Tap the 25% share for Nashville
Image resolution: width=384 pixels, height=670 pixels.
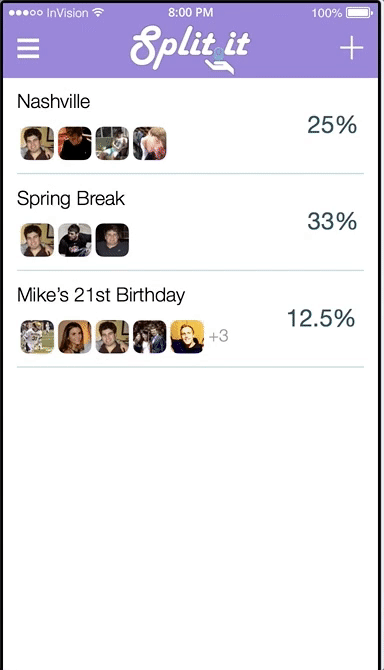pos(332,125)
